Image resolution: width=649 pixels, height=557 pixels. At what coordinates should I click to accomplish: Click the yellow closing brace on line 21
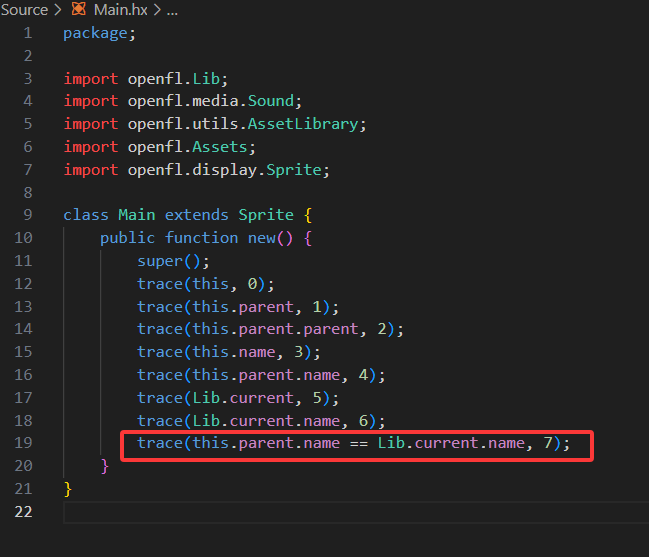(68, 489)
